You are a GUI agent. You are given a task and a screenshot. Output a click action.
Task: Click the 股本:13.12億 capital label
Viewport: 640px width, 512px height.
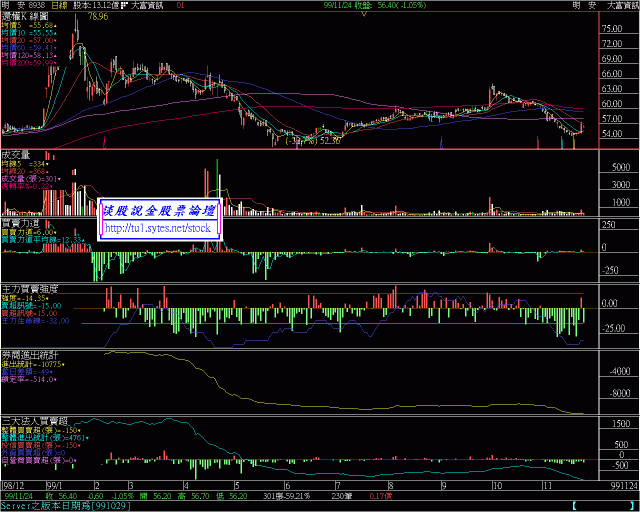click(97, 5)
